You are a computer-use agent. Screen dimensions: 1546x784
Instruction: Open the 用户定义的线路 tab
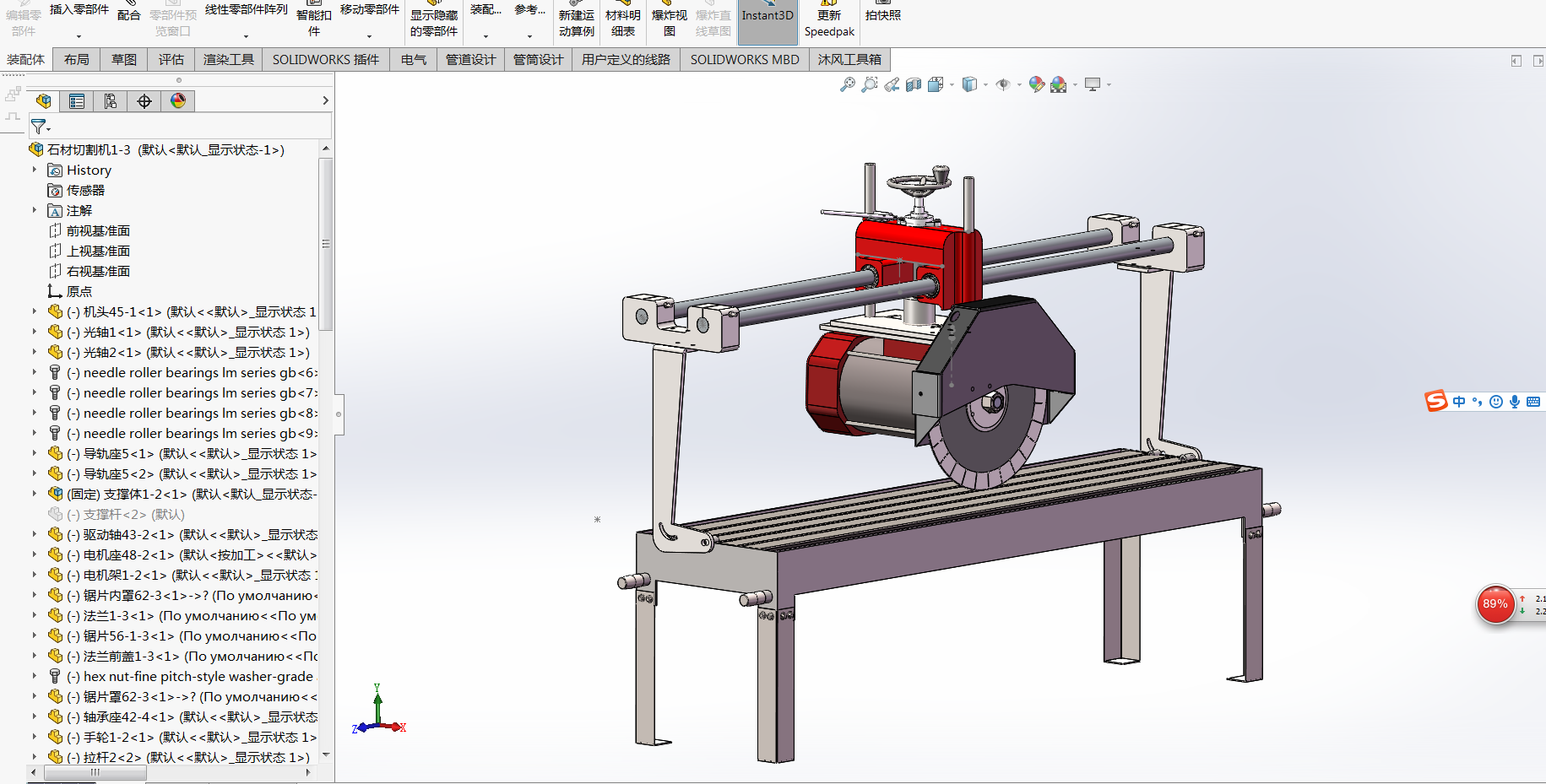pyautogui.click(x=626, y=59)
